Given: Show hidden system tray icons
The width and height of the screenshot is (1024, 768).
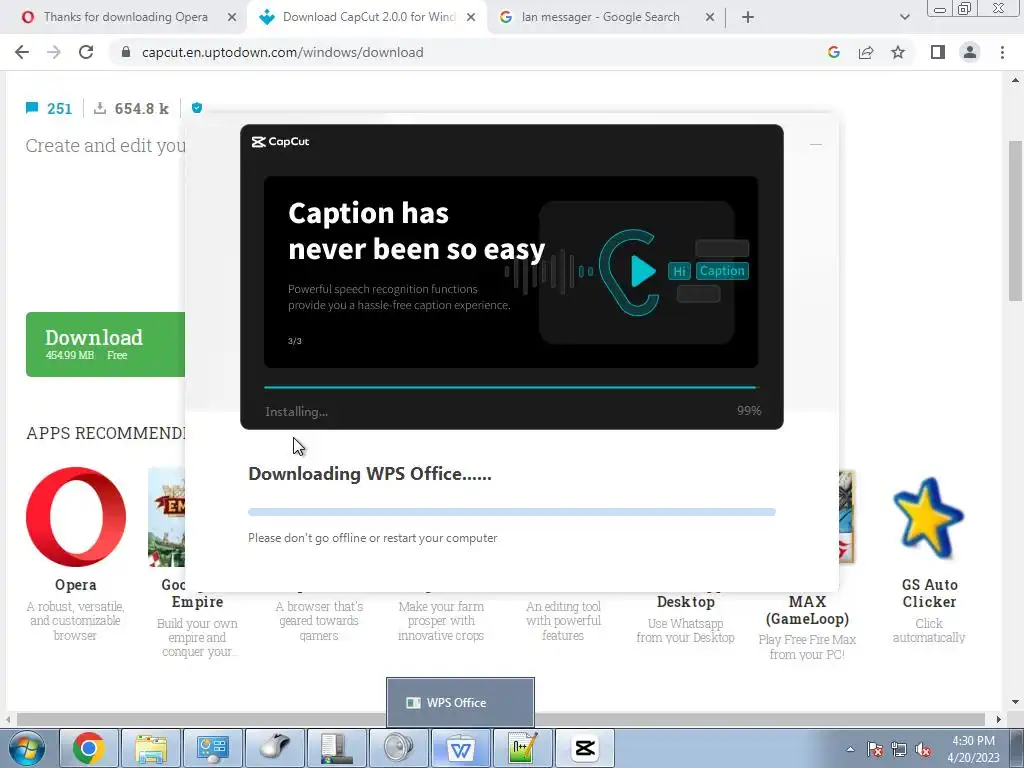Looking at the screenshot, I should [x=850, y=749].
